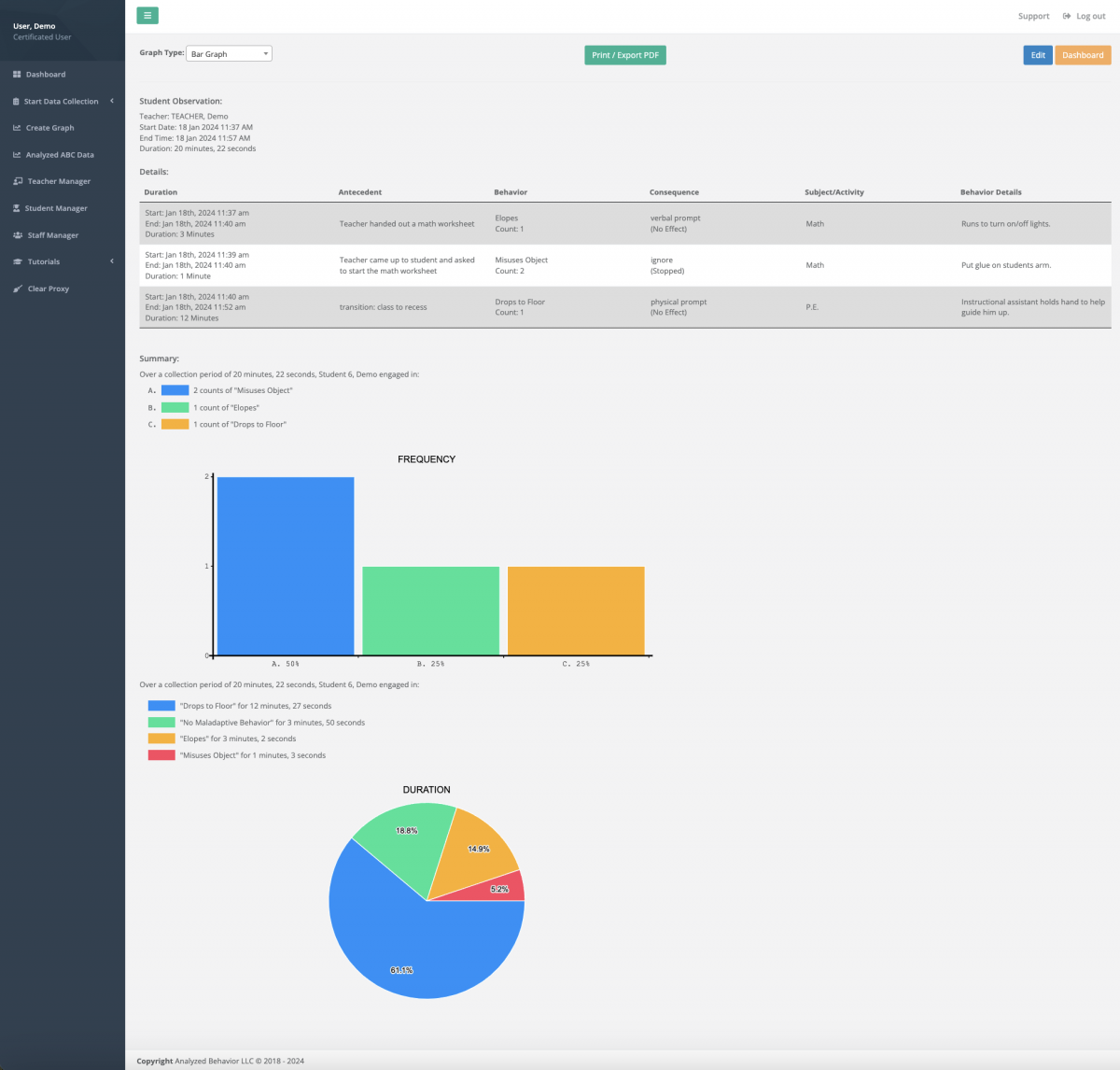Click the Student Manager users icon
The height and width of the screenshot is (1070, 1120).
[17, 207]
